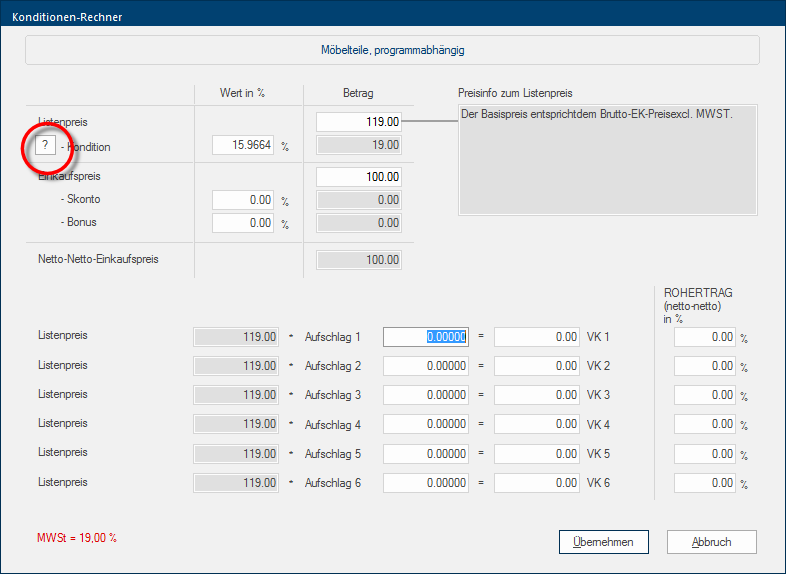The height and width of the screenshot is (574, 786).
Task: Click the Möbelteile, programmabhängig header bar
Action: (x=392, y=50)
